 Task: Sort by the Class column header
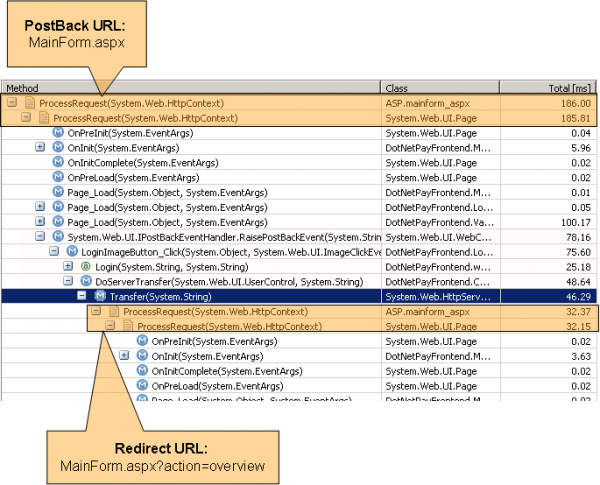click(x=440, y=88)
